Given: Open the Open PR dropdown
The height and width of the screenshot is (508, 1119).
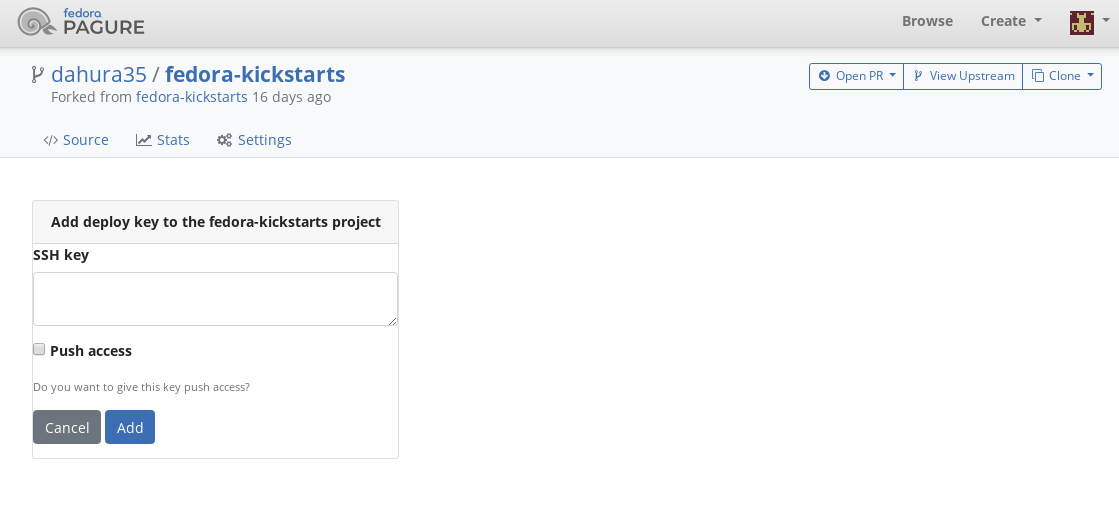Looking at the screenshot, I should tap(856, 76).
